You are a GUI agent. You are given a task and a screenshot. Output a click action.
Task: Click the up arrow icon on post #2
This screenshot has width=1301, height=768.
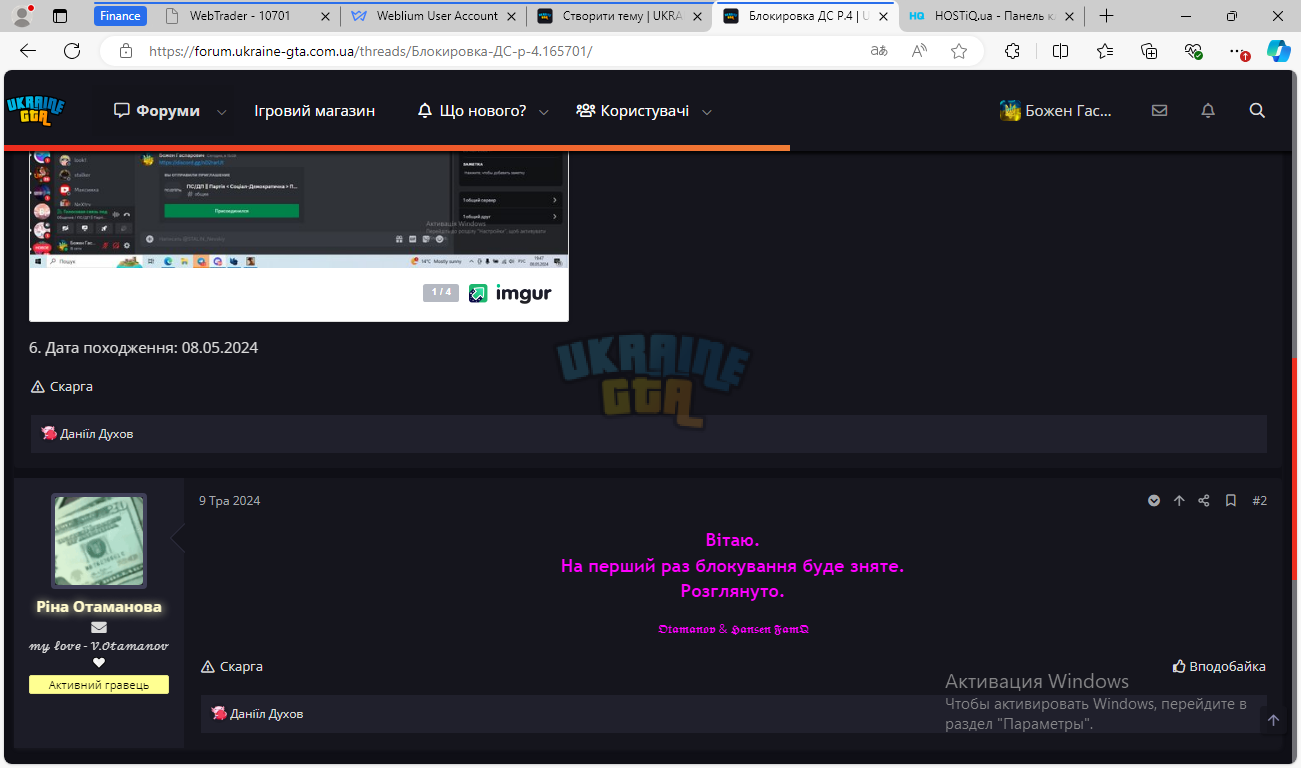(x=1179, y=500)
